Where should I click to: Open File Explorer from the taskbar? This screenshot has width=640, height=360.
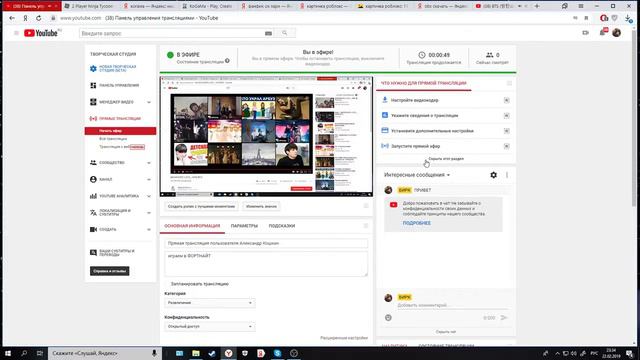196,353
